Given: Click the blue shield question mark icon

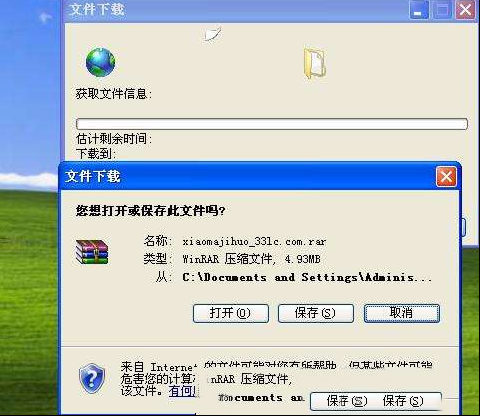Looking at the screenshot, I should click(x=92, y=378).
